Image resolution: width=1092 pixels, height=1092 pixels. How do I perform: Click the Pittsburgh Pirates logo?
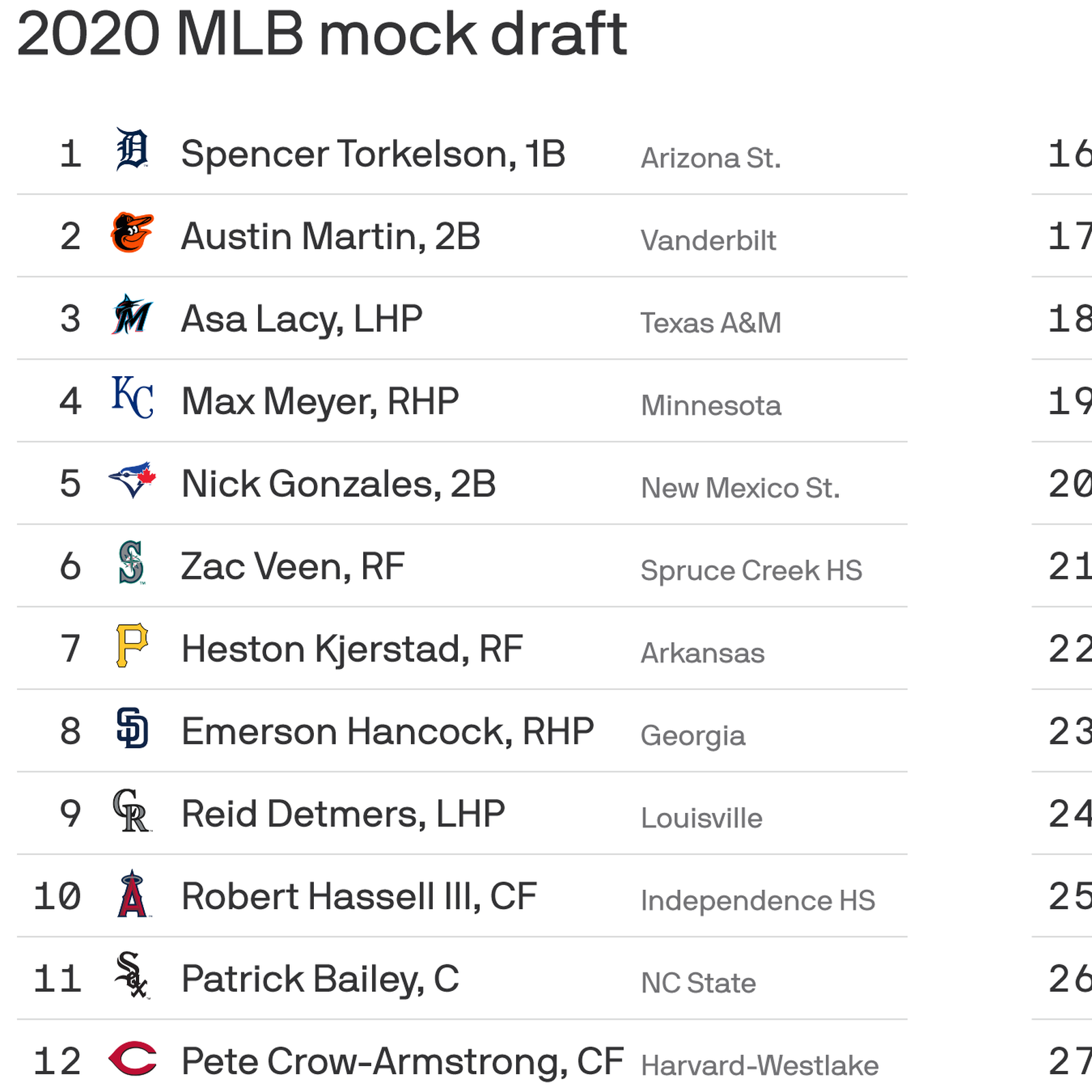(132, 645)
